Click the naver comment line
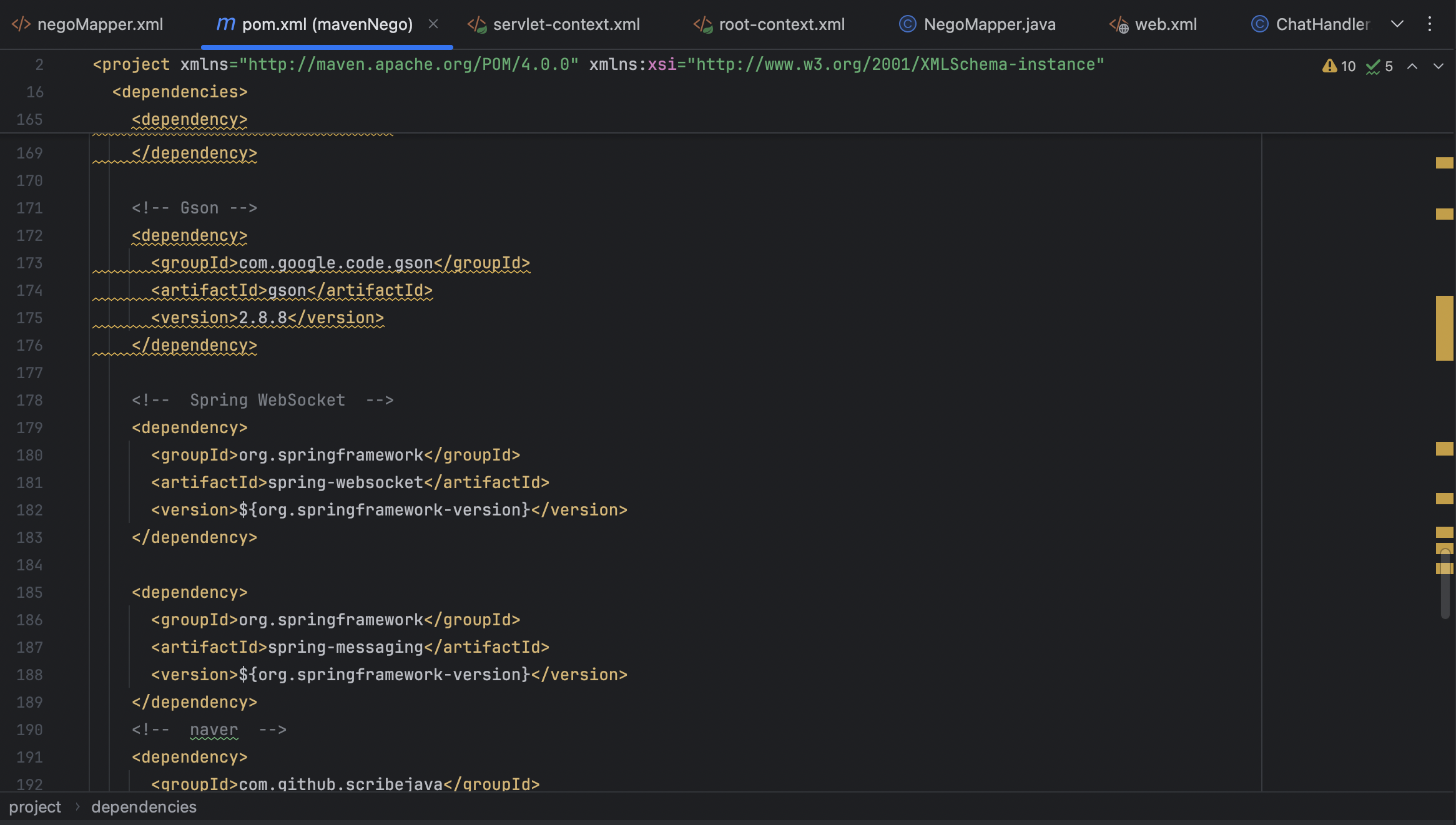 [209, 730]
